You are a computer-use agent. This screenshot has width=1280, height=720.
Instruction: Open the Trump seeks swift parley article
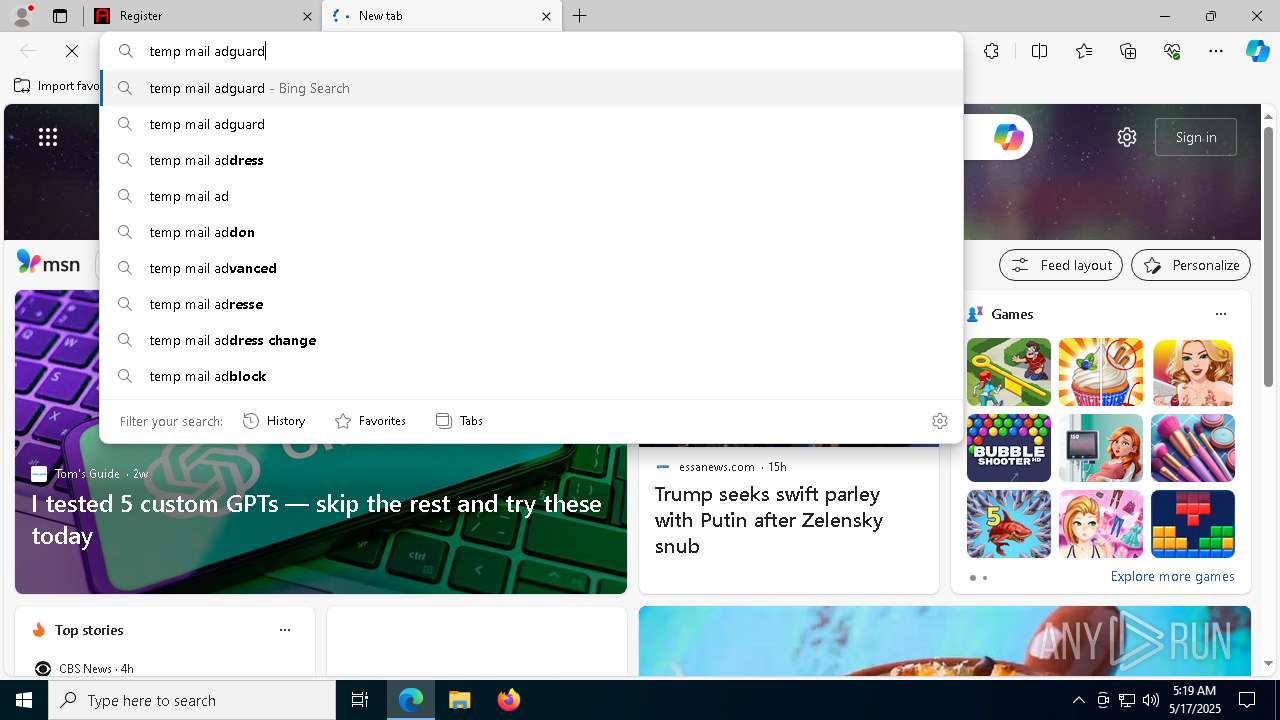768,520
